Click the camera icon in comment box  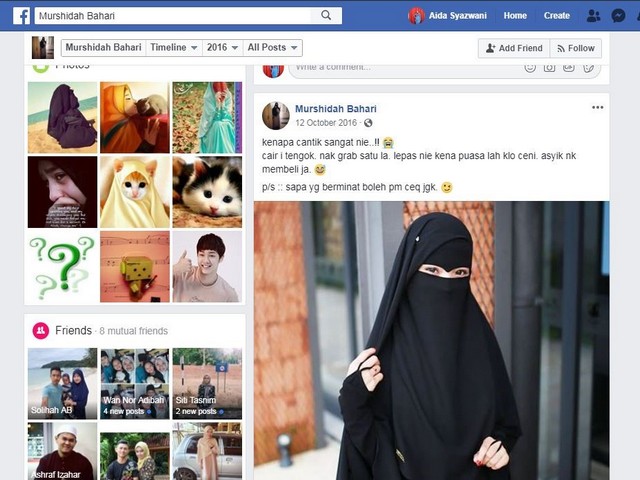tap(549, 67)
